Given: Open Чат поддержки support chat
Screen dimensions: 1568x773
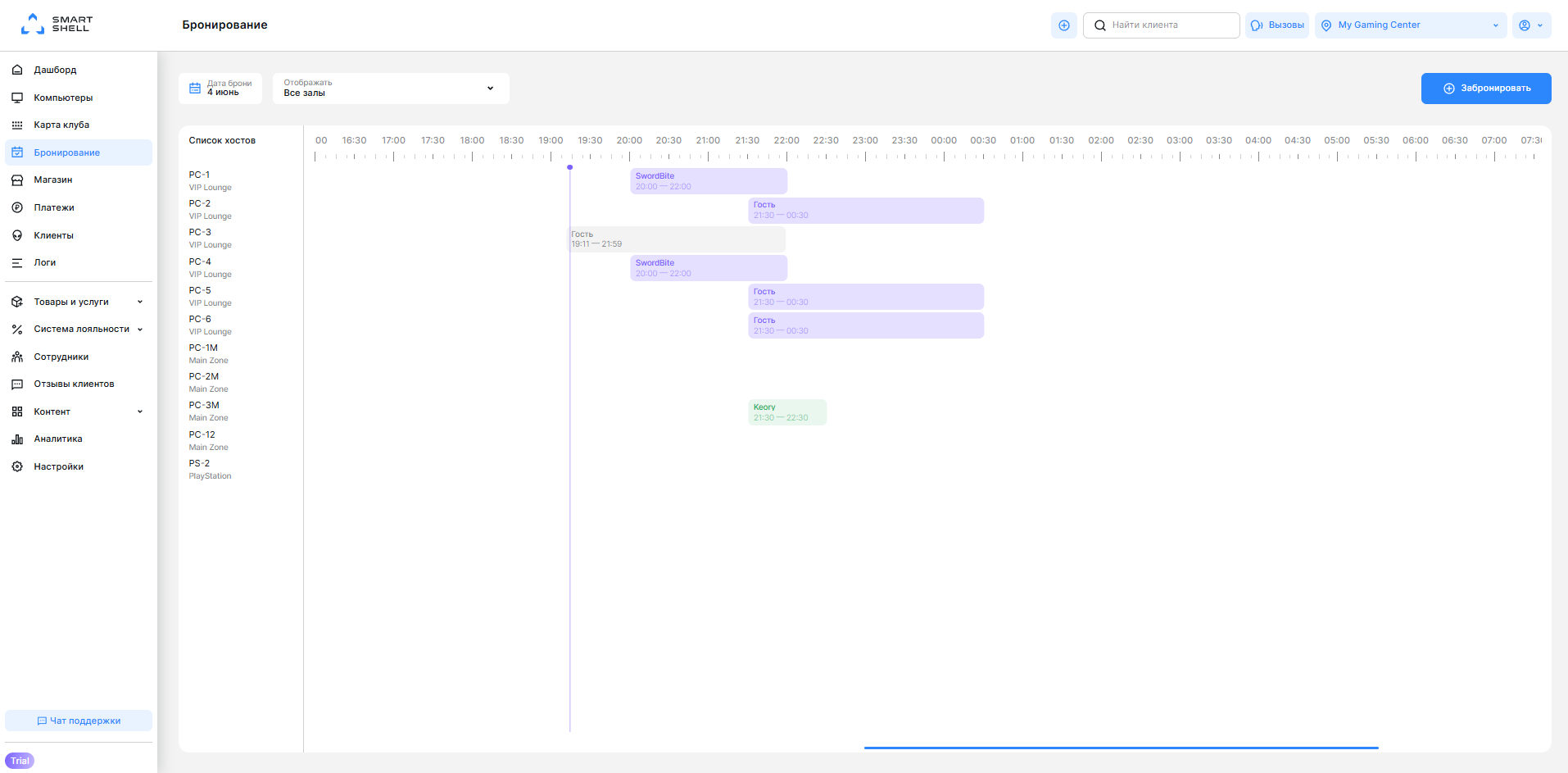Looking at the screenshot, I should point(79,721).
